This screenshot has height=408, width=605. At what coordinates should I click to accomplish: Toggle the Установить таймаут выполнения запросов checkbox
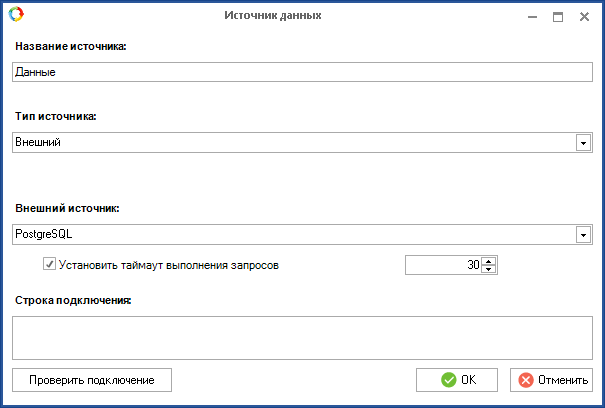click(49, 264)
